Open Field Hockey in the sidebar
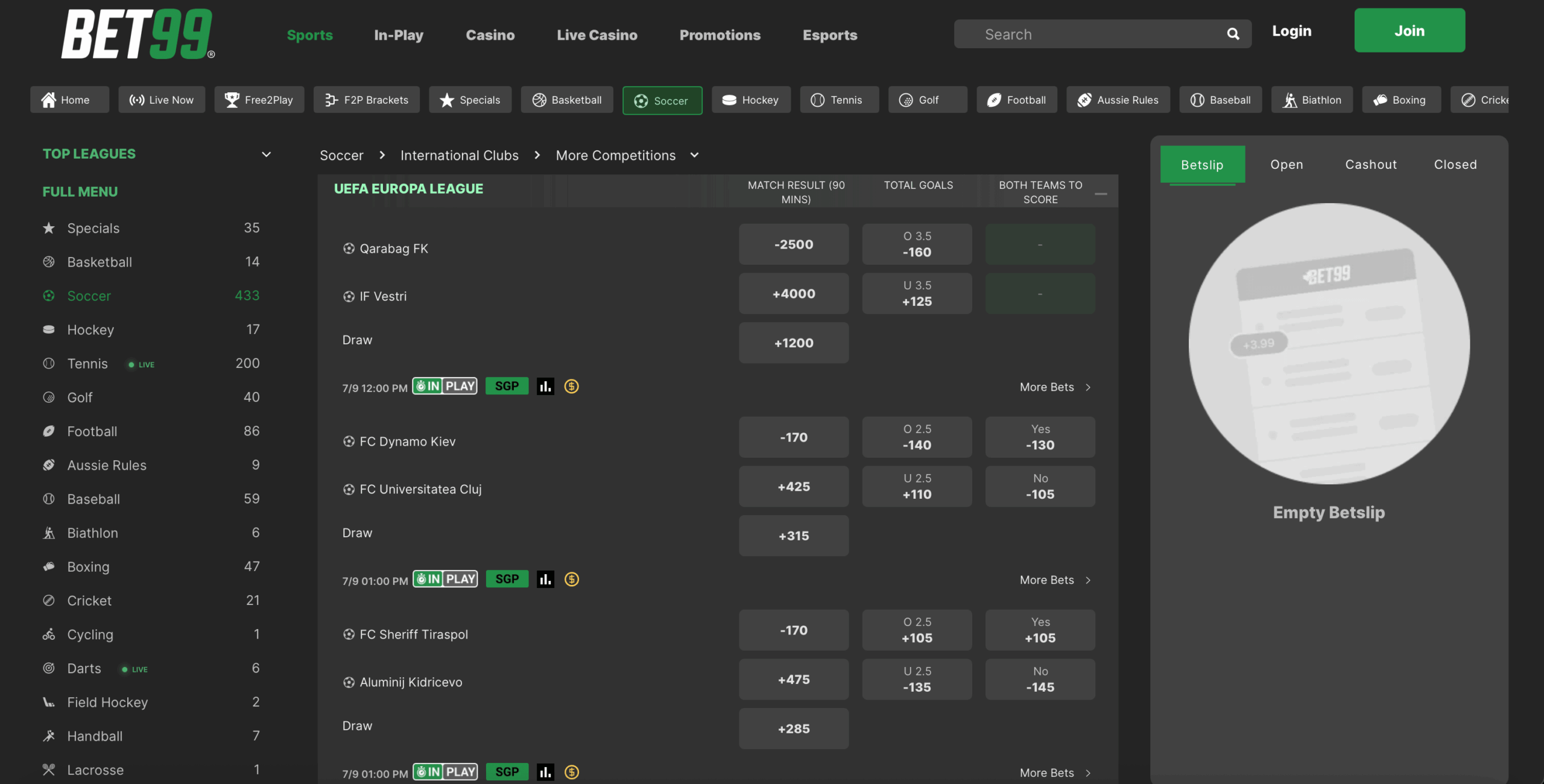Viewport: 1544px width, 784px height. tap(151, 702)
